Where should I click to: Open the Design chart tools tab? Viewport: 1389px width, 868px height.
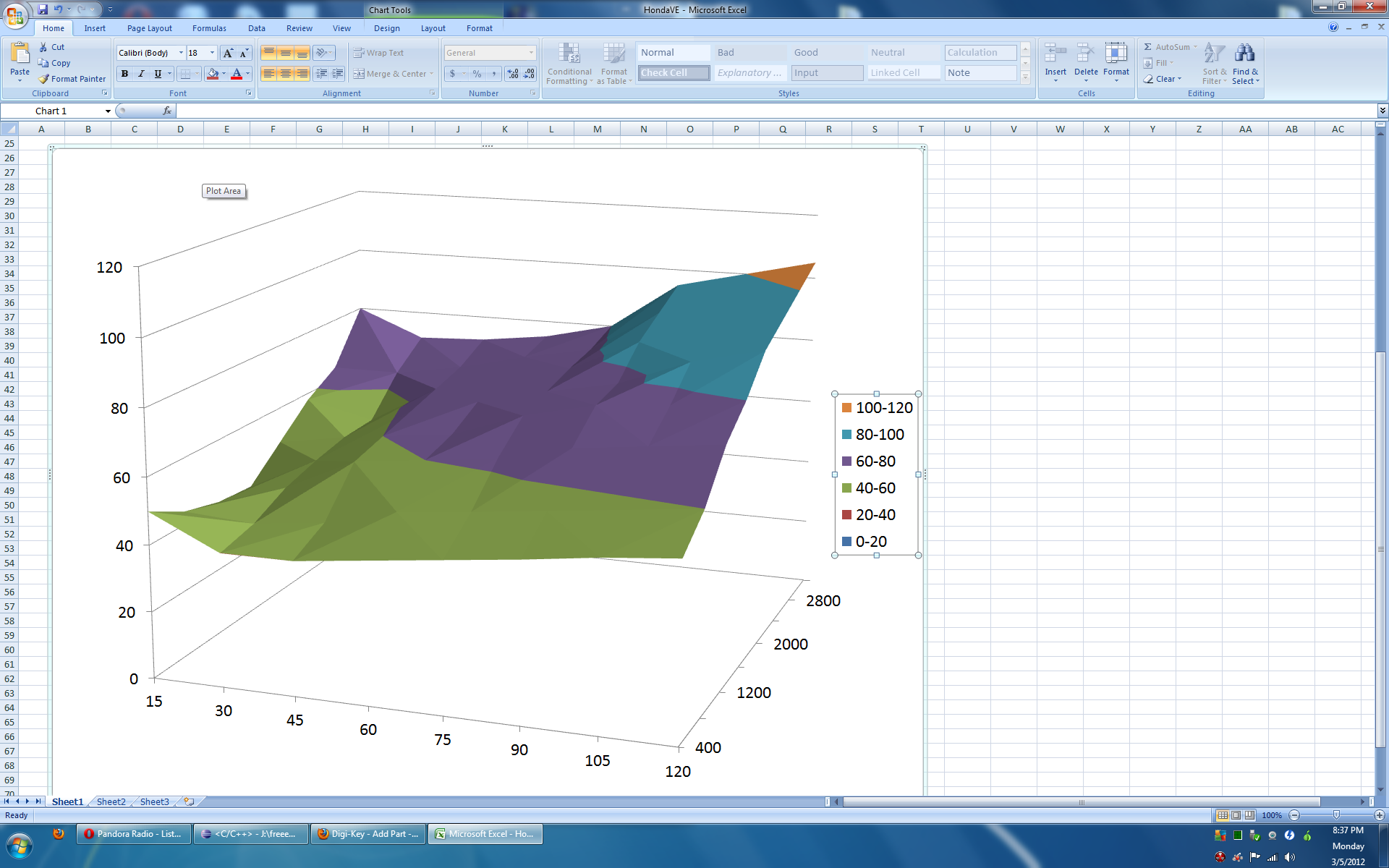pos(386,28)
